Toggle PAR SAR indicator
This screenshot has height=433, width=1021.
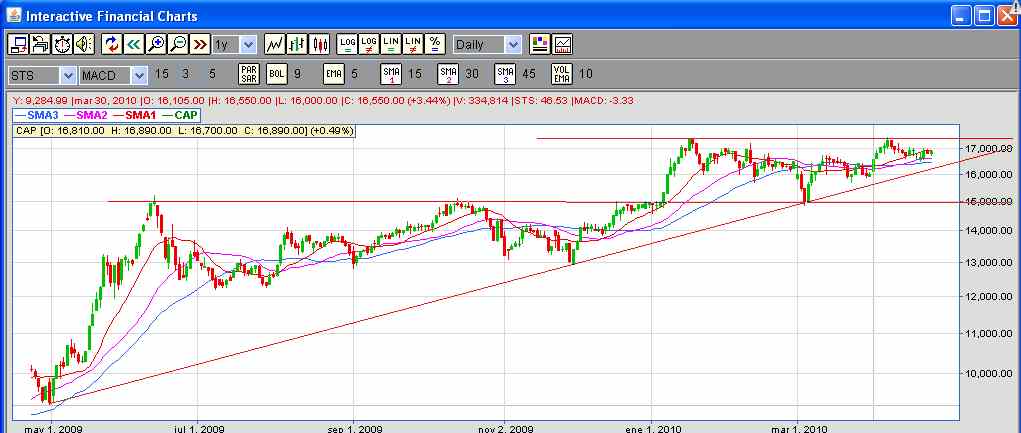pos(249,74)
